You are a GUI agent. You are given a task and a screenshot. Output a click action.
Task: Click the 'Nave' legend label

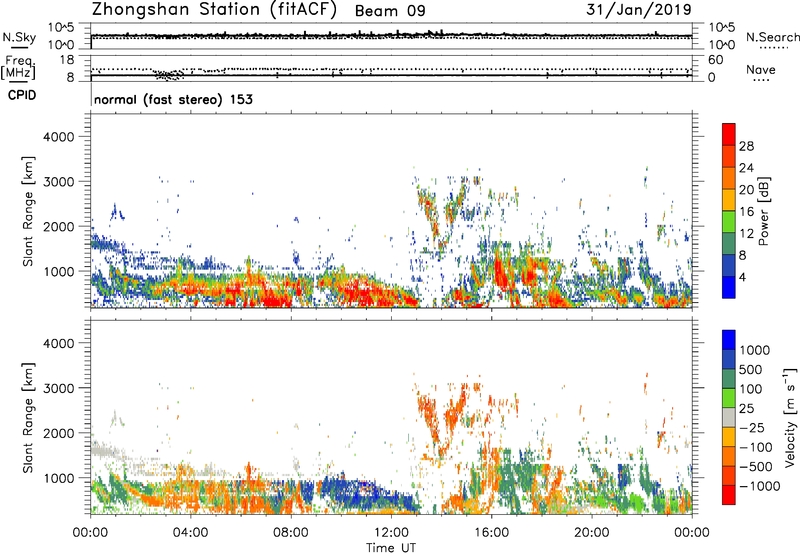point(761,69)
